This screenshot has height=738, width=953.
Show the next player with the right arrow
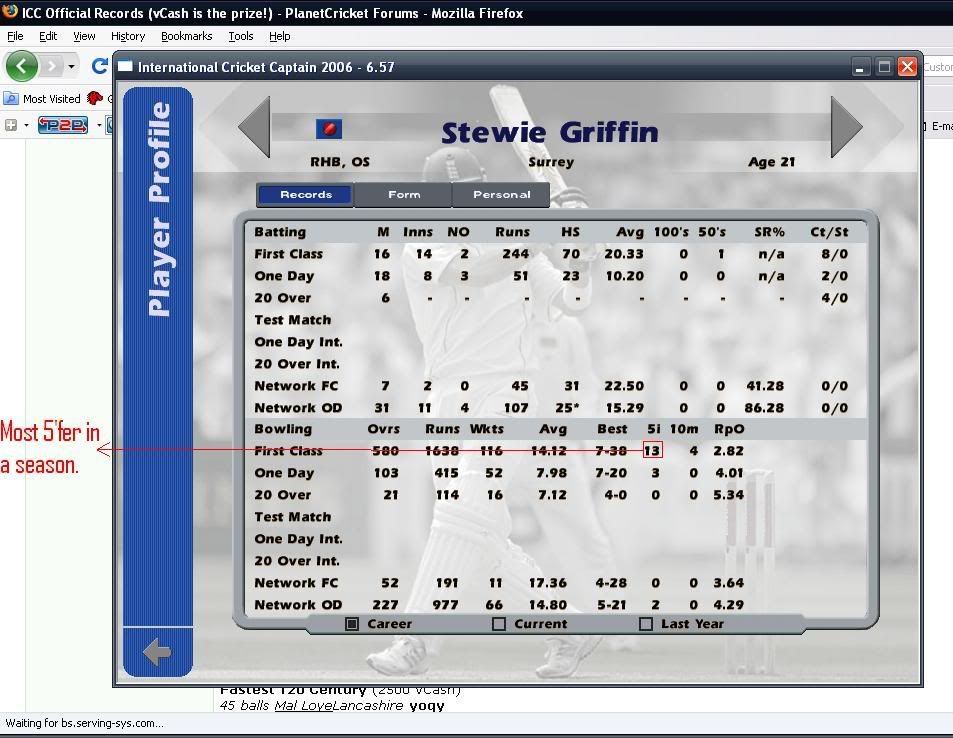tap(847, 128)
